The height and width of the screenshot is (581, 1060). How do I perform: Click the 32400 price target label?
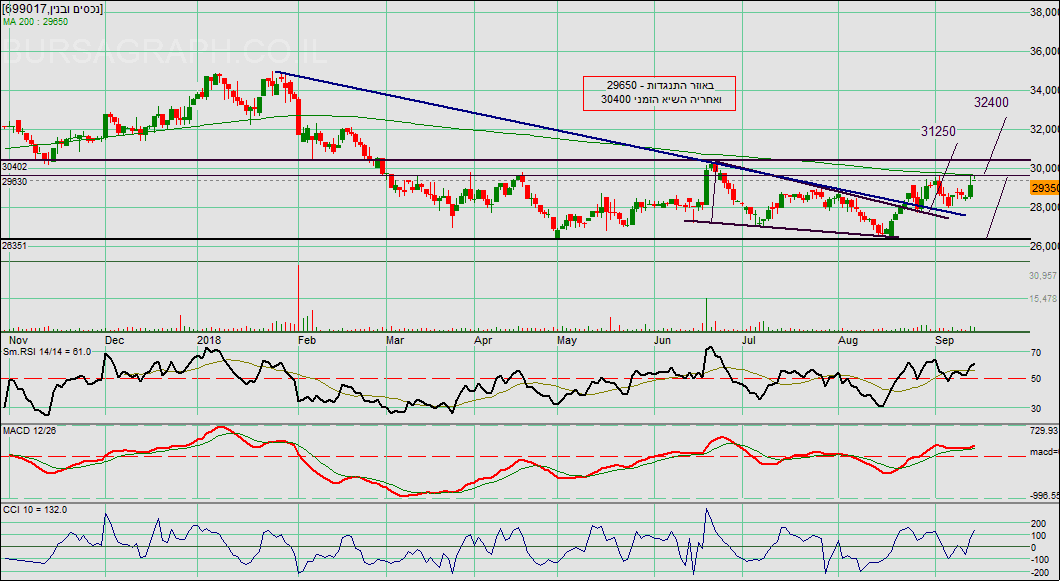click(991, 102)
